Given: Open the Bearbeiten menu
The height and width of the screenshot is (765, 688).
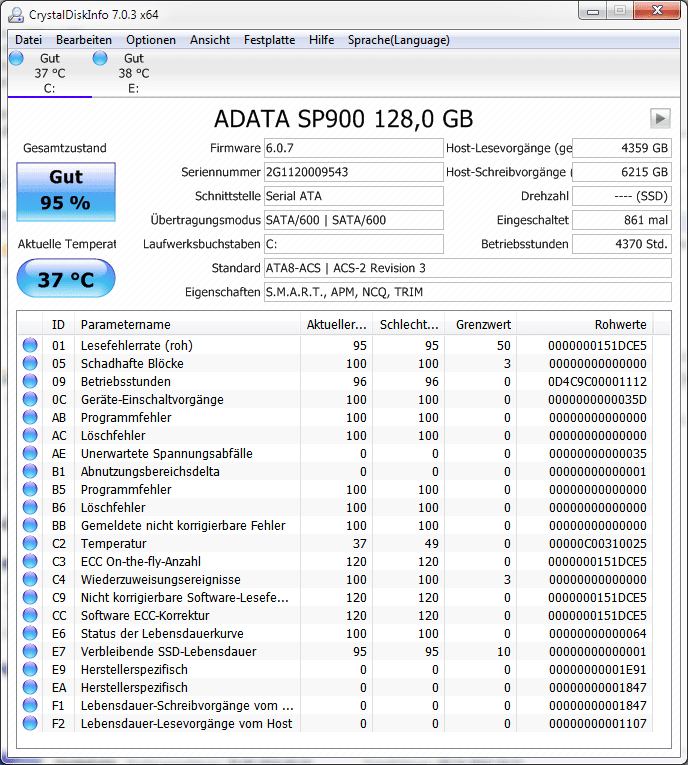Looking at the screenshot, I should (84, 40).
